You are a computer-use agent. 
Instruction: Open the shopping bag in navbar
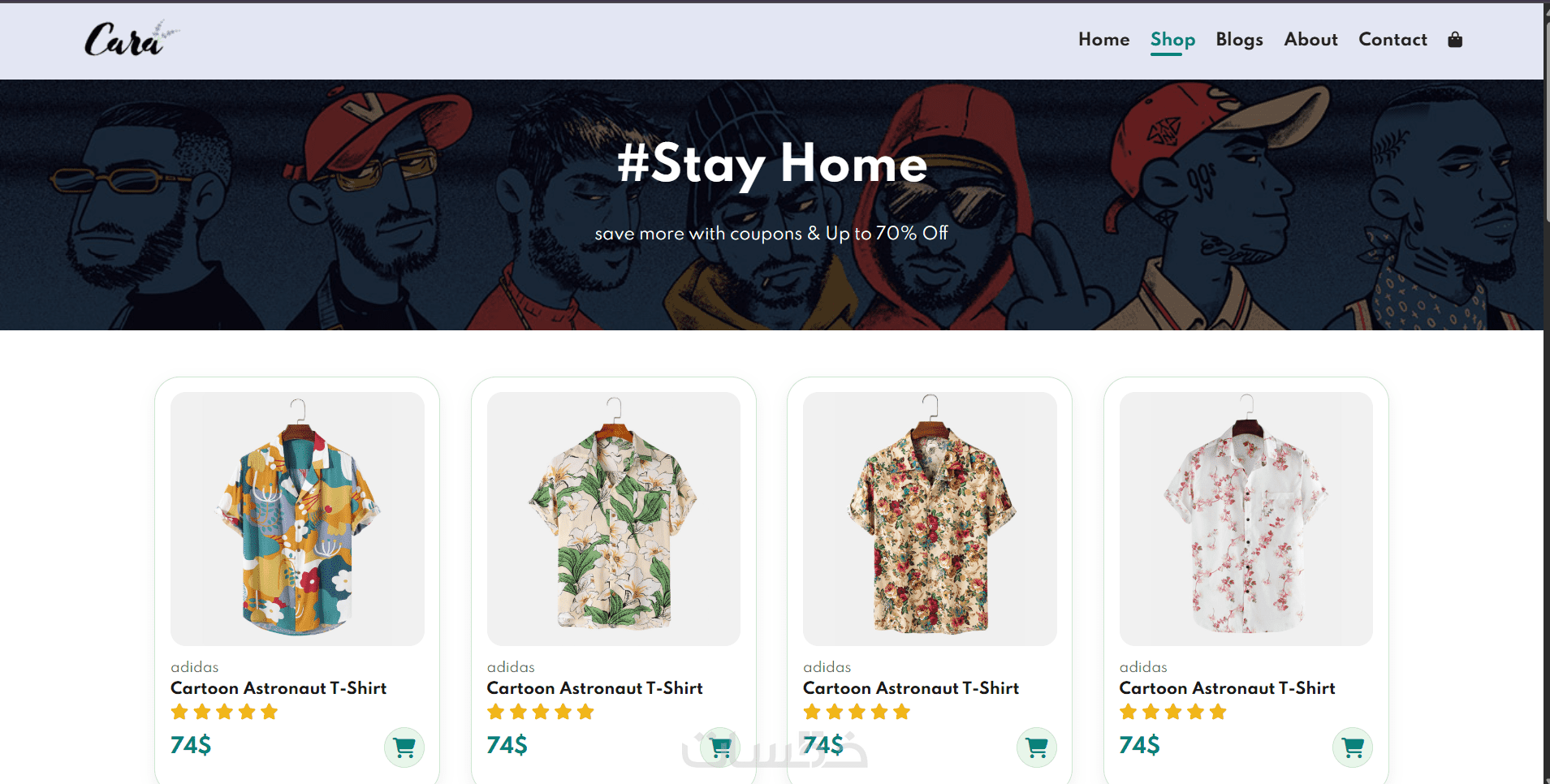[x=1454, y=40]
